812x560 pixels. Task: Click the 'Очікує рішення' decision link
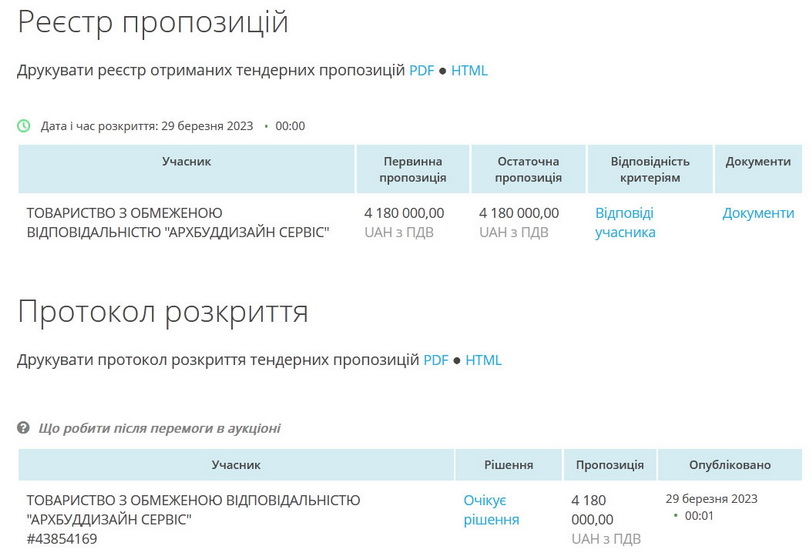tap(491, 510)
